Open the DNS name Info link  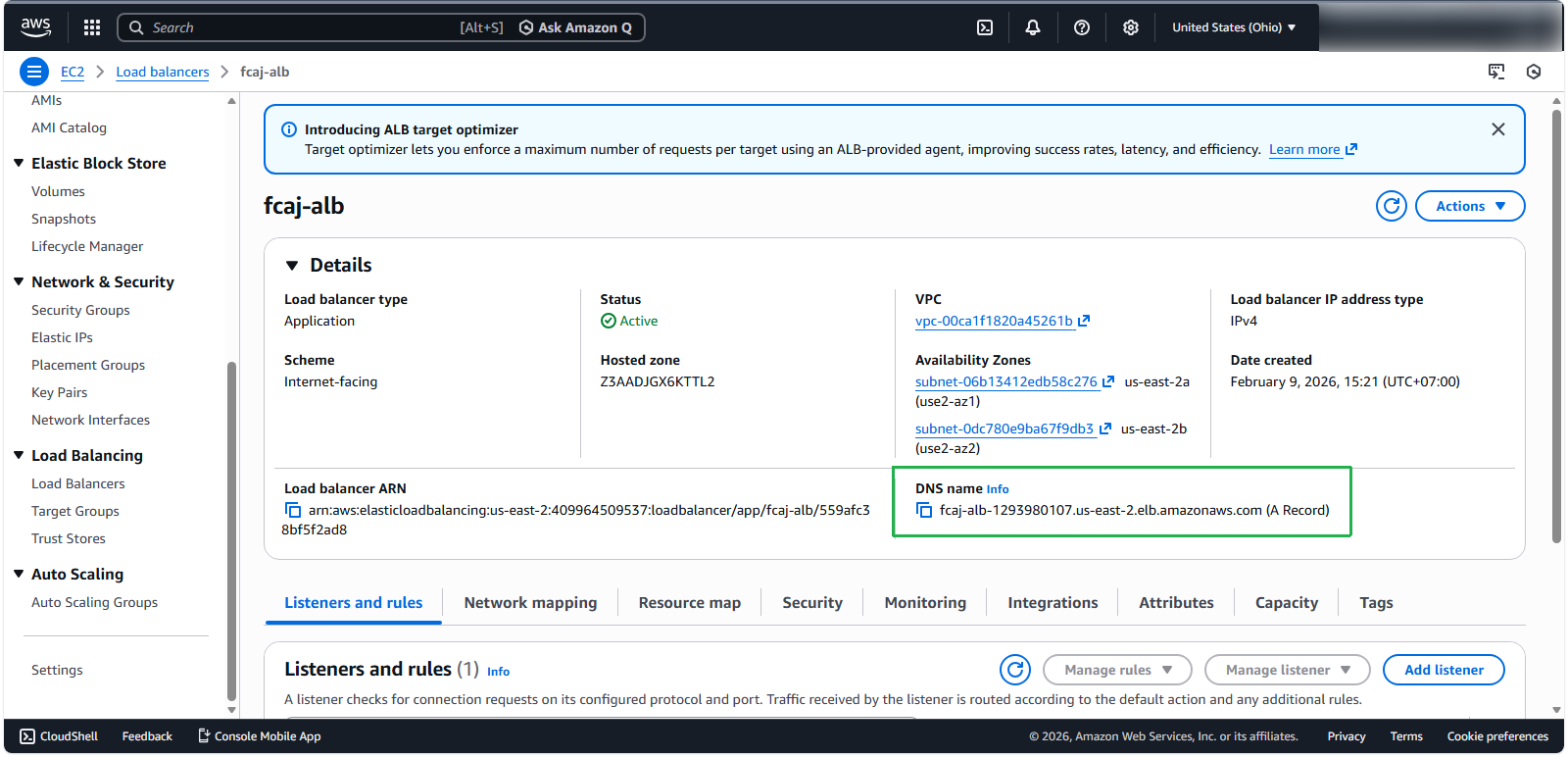[998, 489]
